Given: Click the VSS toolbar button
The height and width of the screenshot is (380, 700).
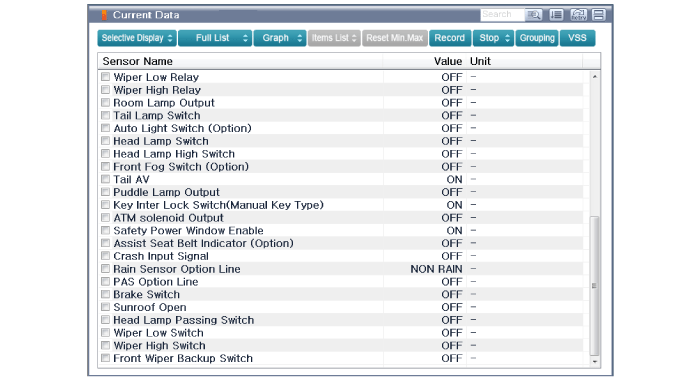Looking at the screenshot, I should 577,38.
